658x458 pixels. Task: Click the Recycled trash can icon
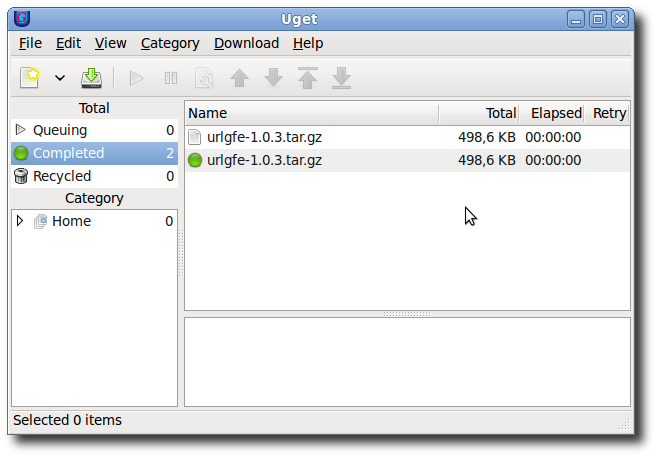21,176
